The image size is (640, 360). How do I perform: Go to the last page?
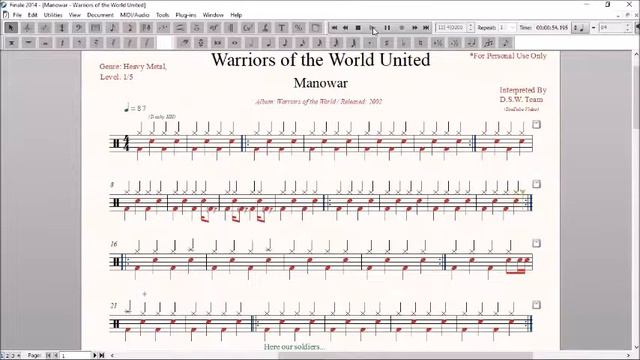102,356
